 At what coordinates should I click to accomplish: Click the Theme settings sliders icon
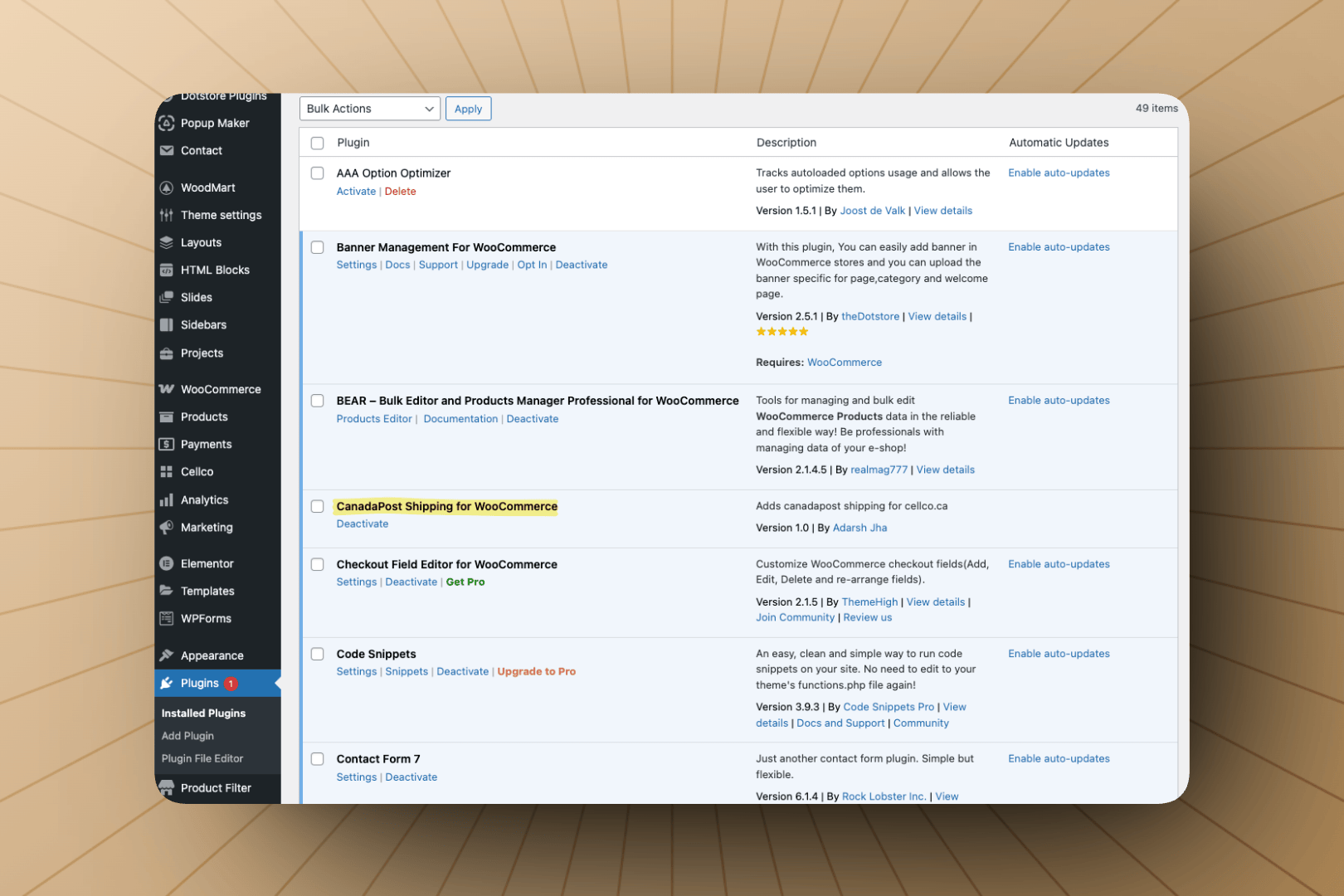click(x=166, y=215)
